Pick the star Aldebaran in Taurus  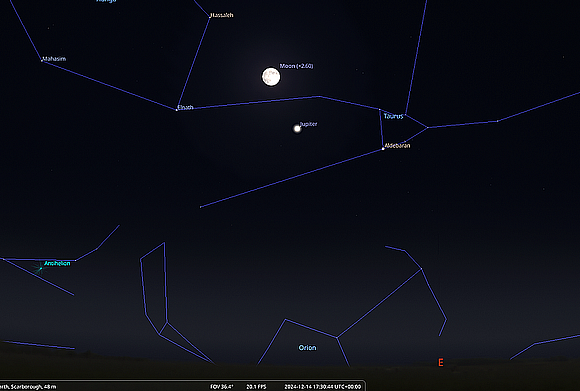[x=383, y=149]
